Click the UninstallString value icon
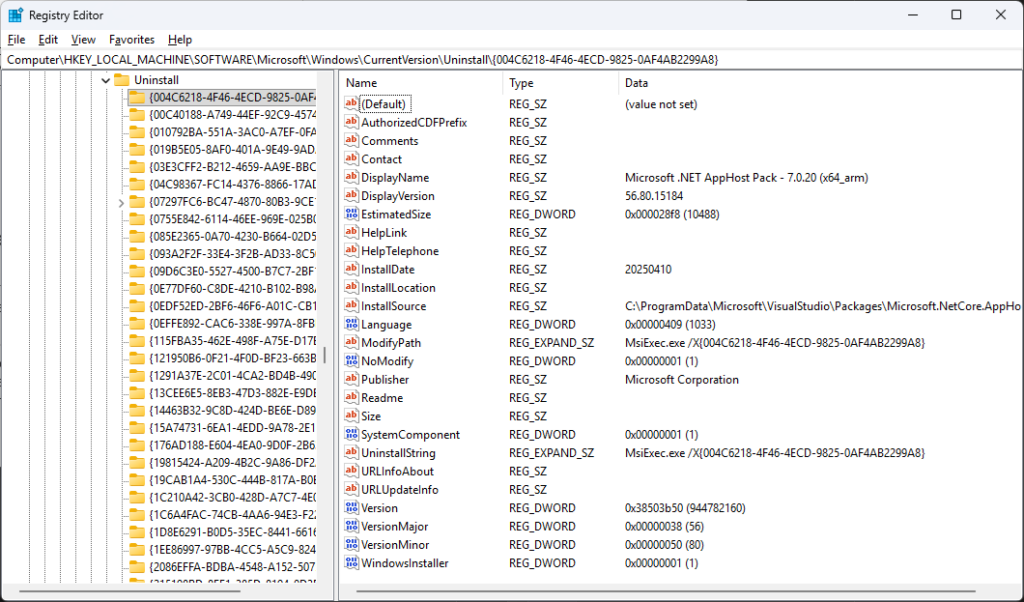 coord(351,452)
